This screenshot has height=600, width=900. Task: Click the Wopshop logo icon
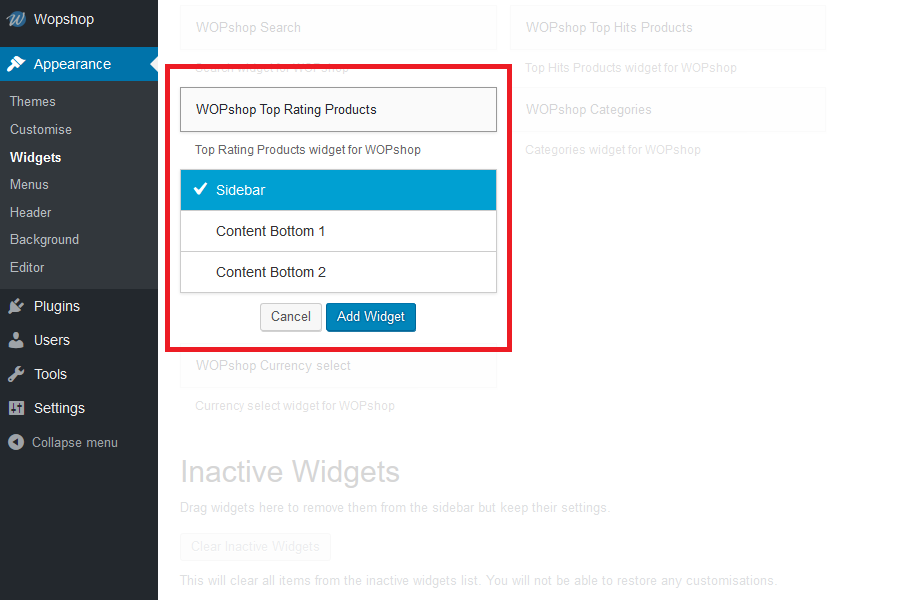click(x=16, y=19)
